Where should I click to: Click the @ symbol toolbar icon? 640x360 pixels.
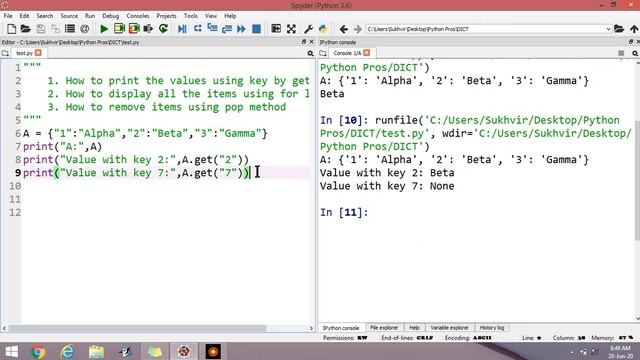[x=84, y=29]
